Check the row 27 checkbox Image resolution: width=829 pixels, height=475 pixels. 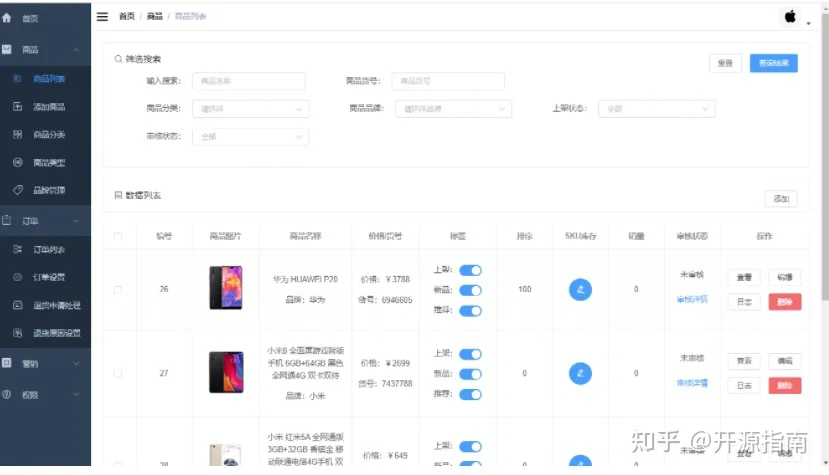coord(118,373)
